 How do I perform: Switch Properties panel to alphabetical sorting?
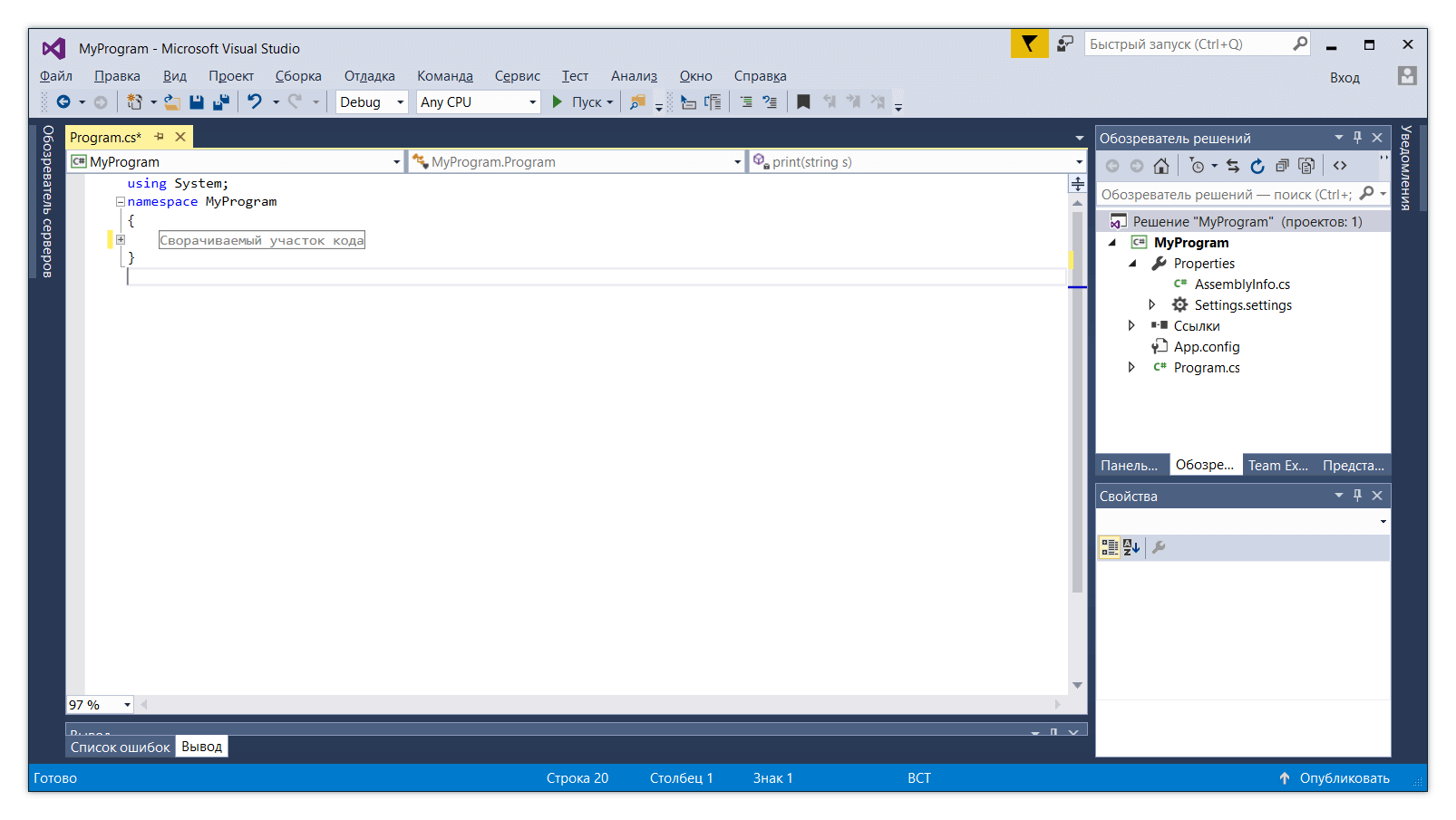pos(1131,547)
